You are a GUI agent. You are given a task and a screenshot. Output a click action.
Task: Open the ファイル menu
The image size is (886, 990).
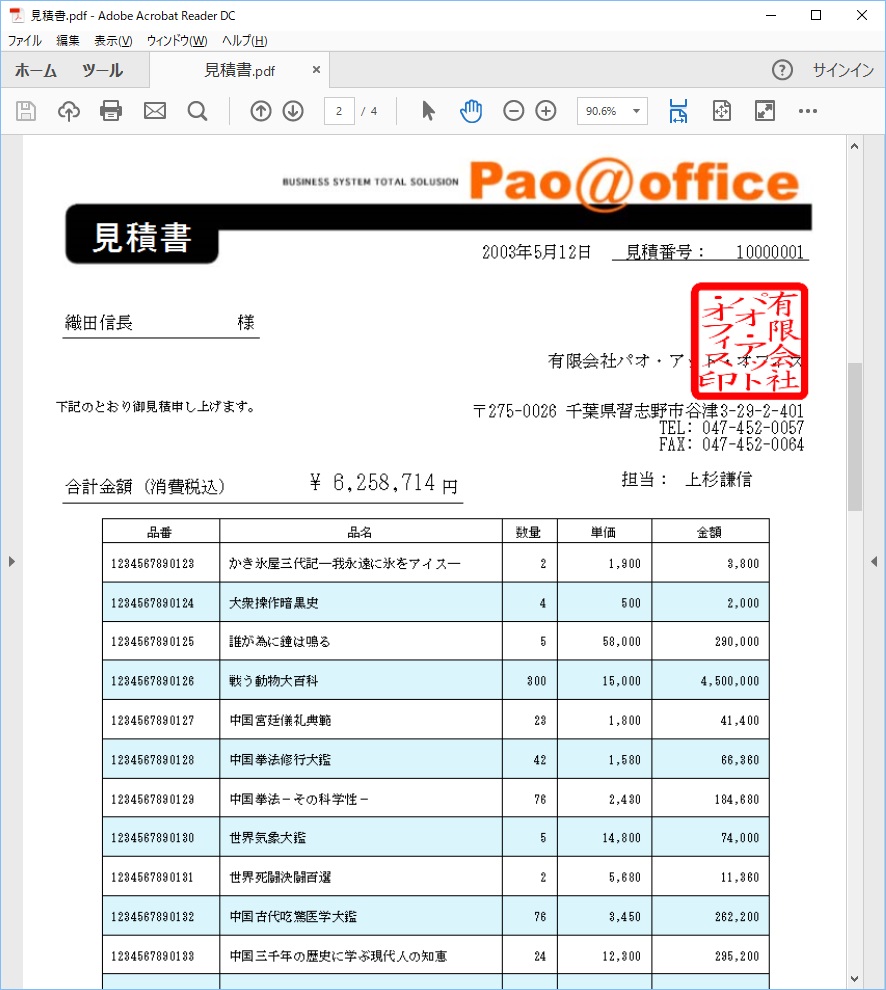[x=25, y=41]
